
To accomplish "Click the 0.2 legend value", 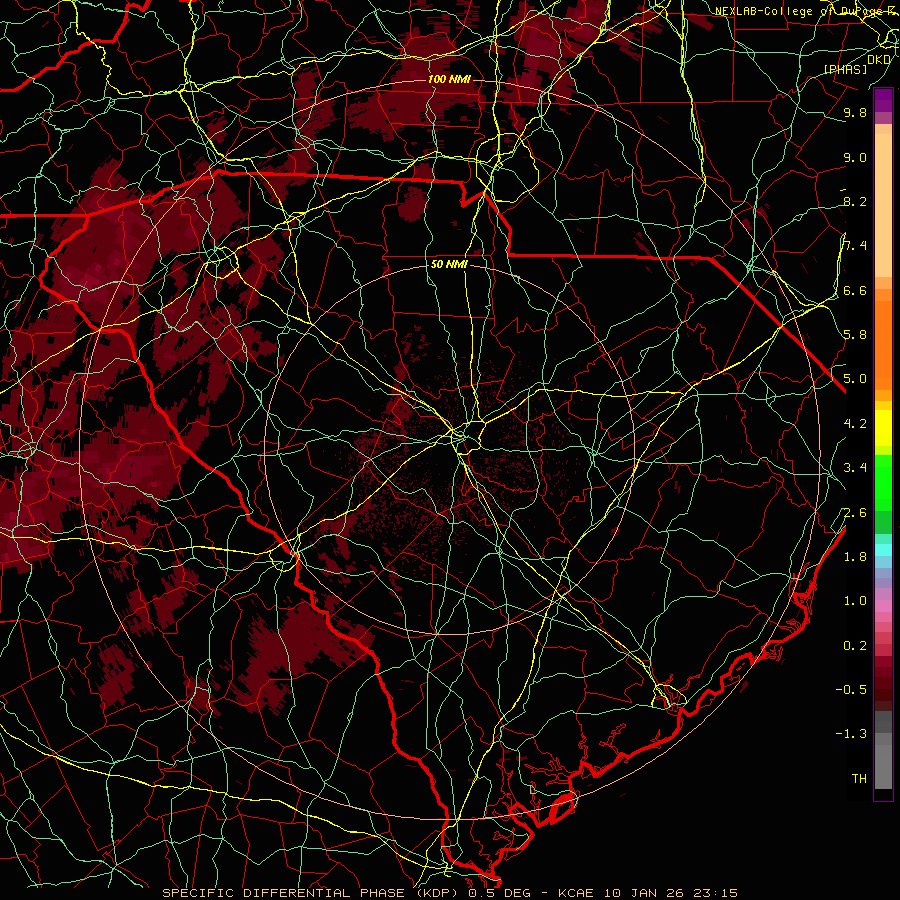I will 855,646.
